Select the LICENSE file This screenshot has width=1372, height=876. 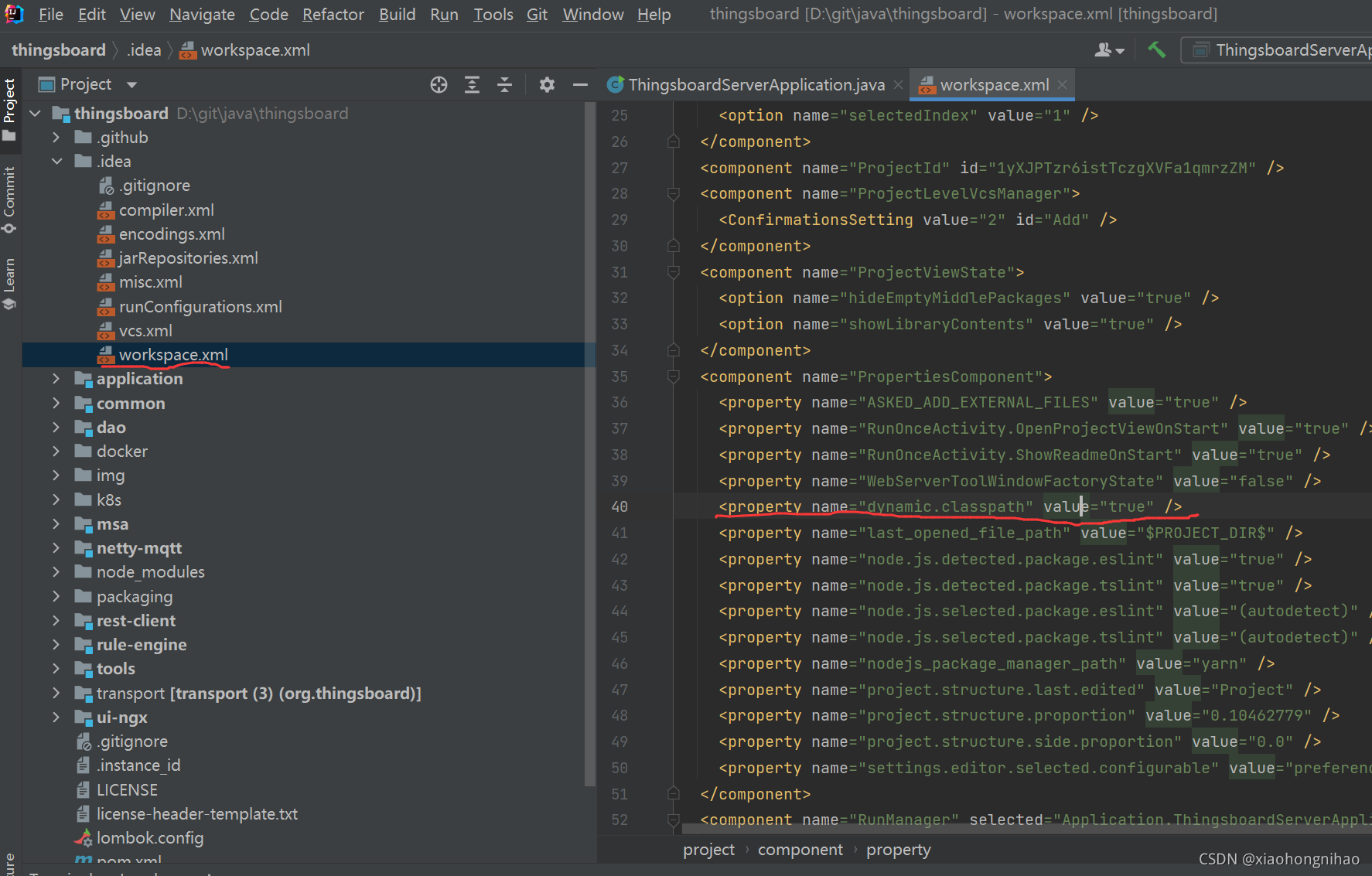click(127, 790)
